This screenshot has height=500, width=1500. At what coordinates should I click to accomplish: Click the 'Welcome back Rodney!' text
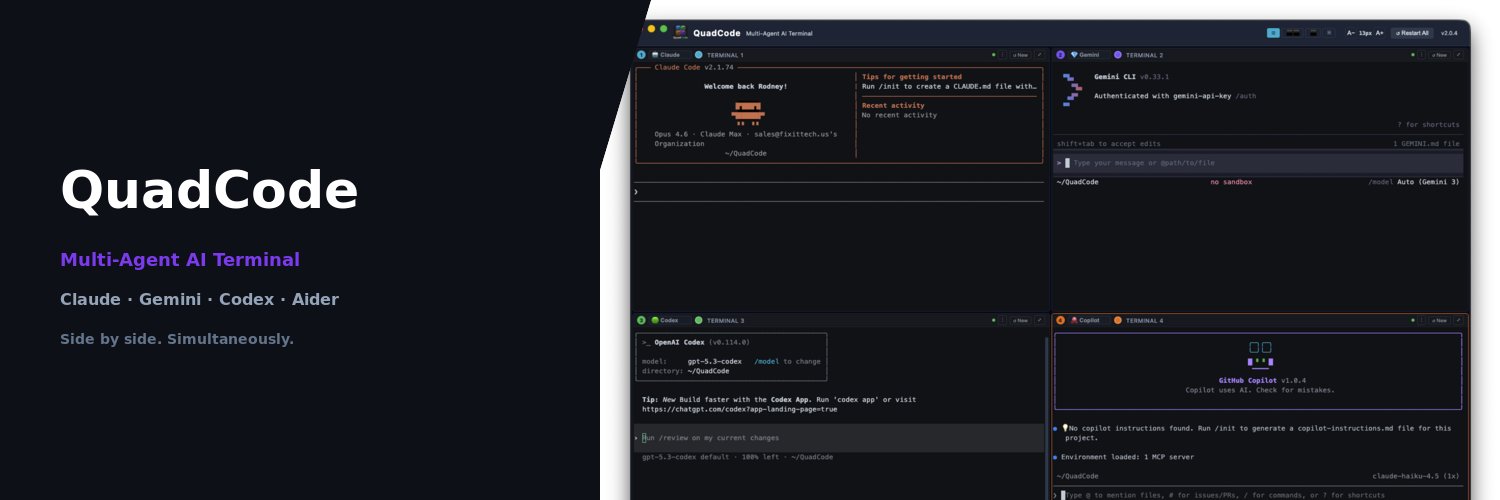tap(745, 86)
